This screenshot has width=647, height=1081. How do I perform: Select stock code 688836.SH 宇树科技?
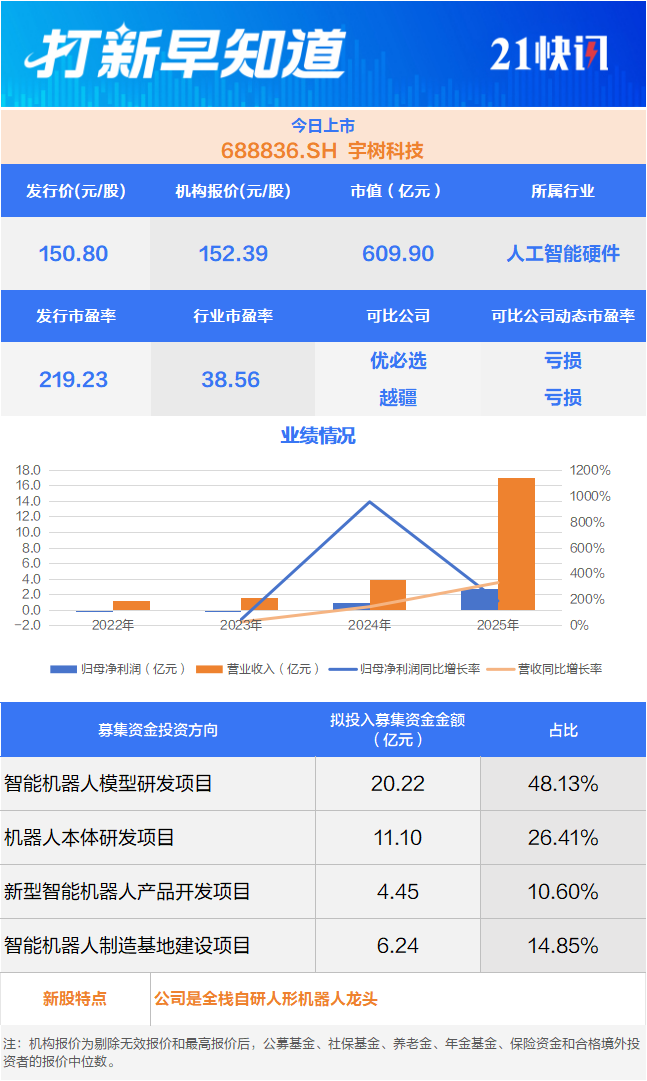coord(322,150)
